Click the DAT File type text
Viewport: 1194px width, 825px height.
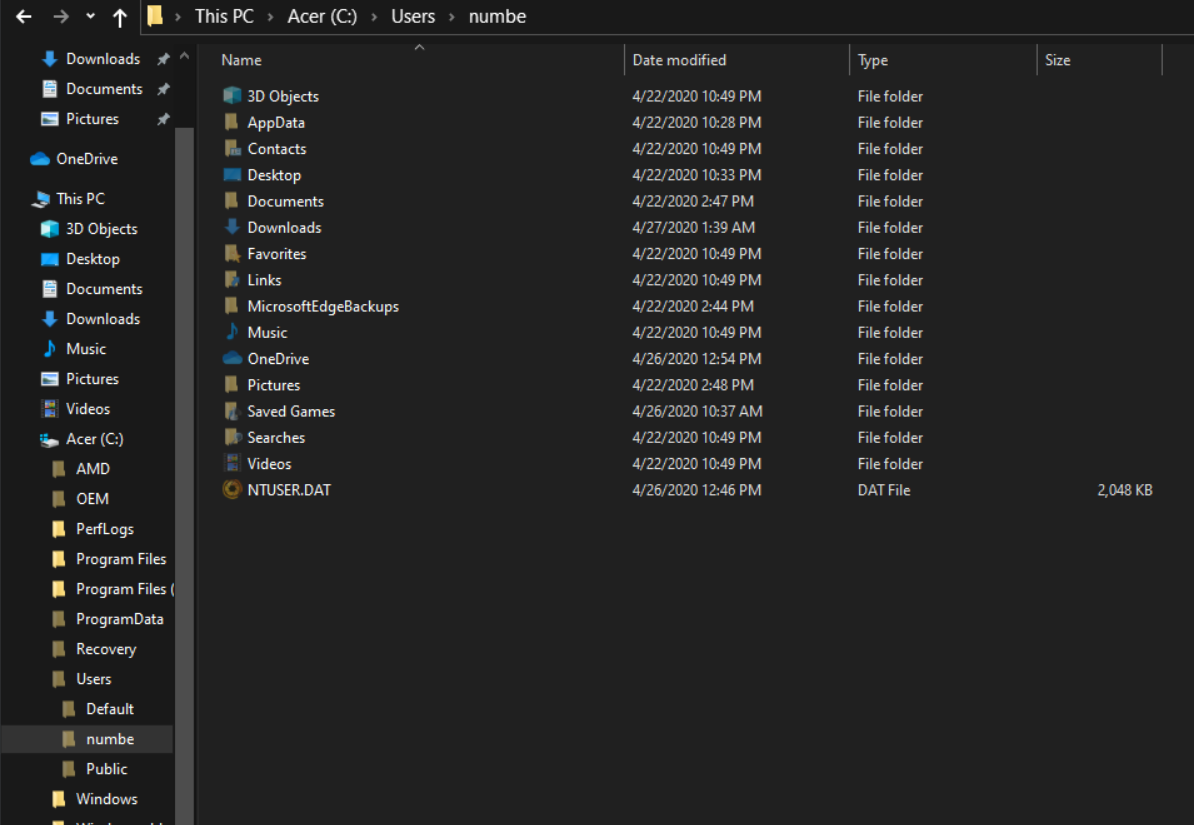coord(883,490)
